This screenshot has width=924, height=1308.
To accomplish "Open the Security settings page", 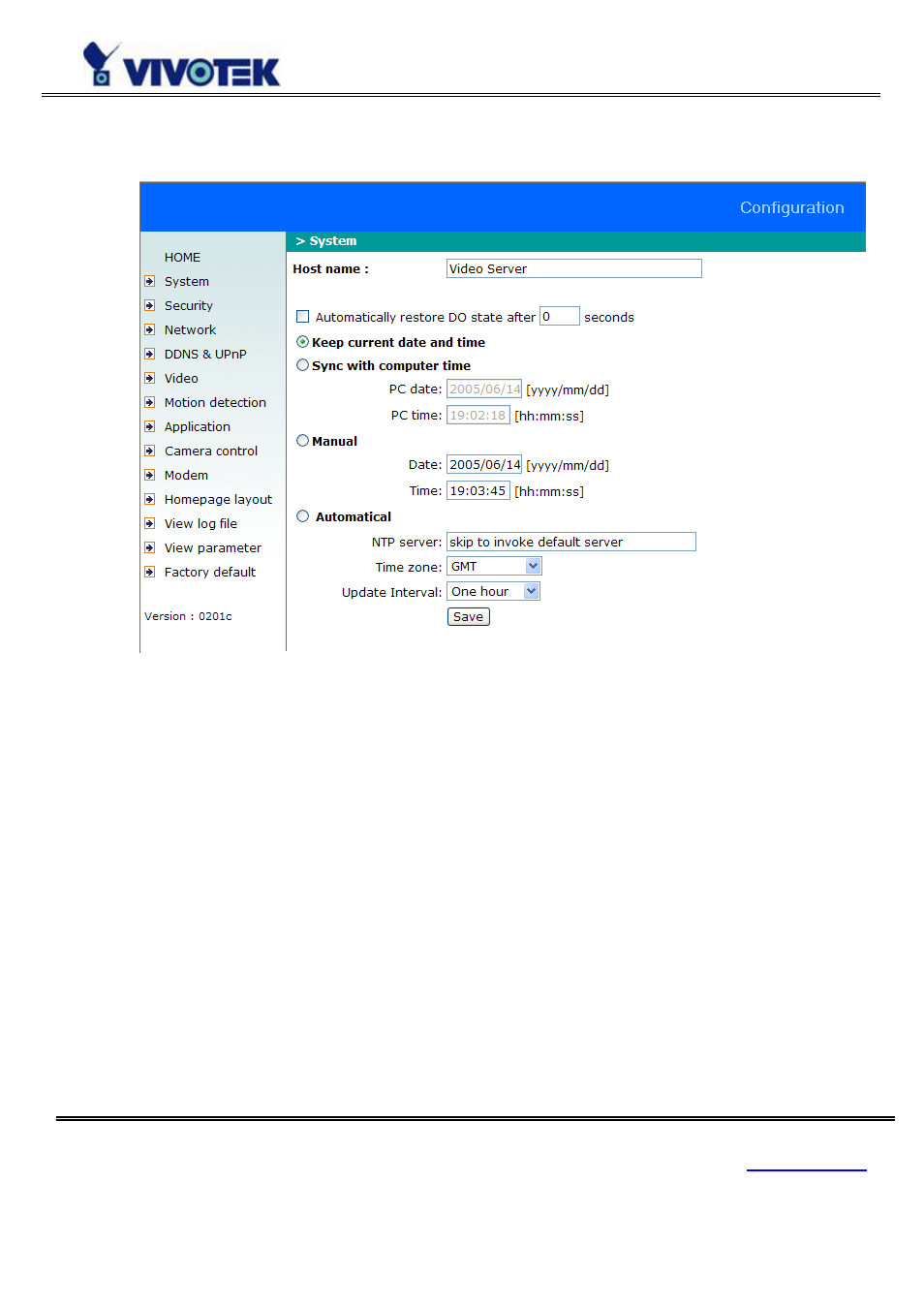I will pos(189,306).
